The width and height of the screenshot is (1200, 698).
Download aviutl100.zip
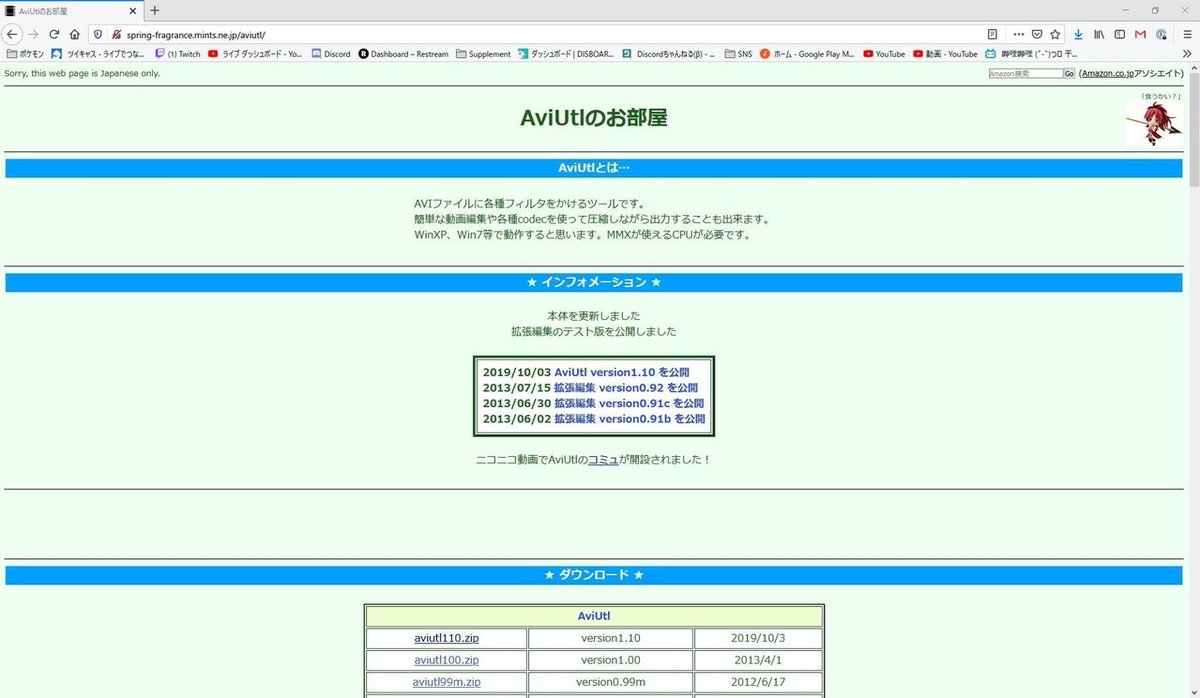(x=446, y=660)
